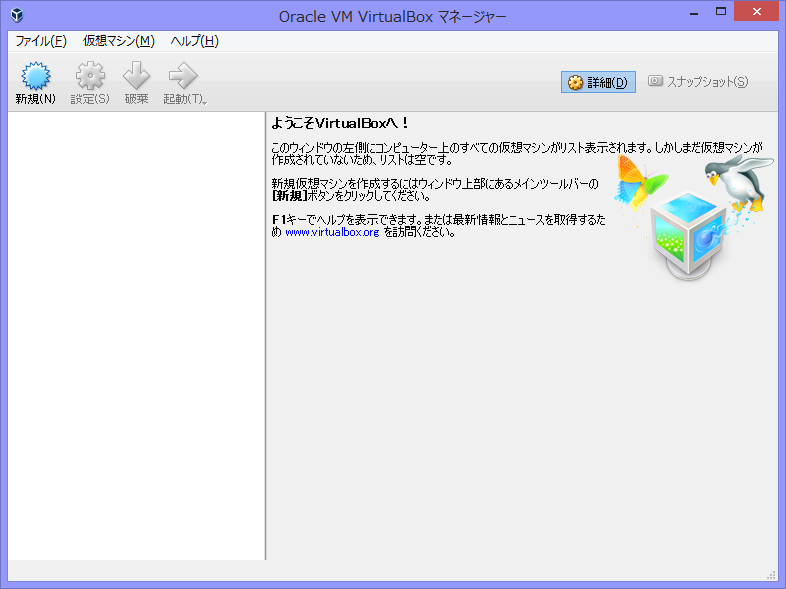This screenshot has width=786, height=589.
Task: Click the VirtualBox welcome cube illustration
Action: [x=689, y=235]
